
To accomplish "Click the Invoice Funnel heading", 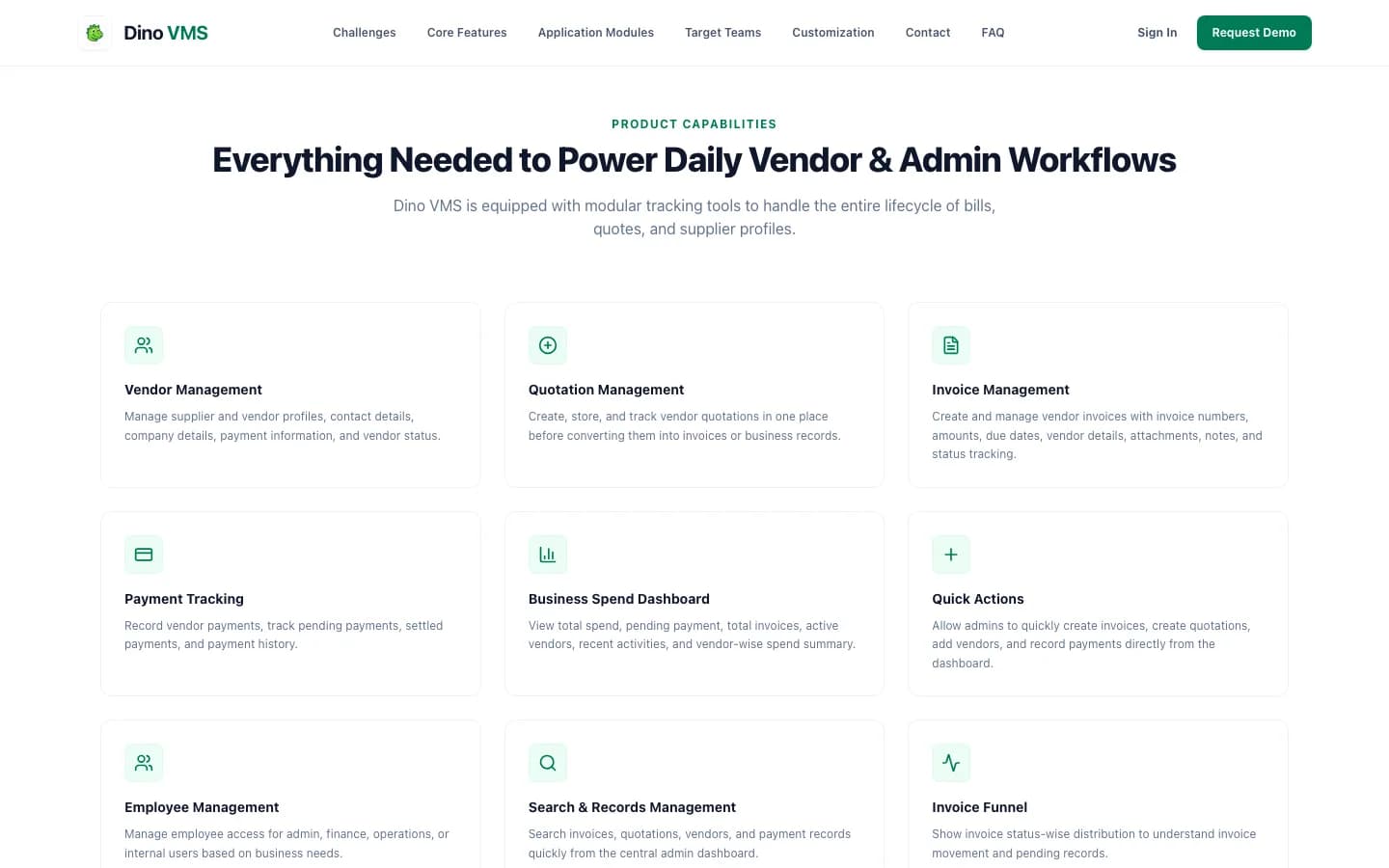I will (979, 807).
